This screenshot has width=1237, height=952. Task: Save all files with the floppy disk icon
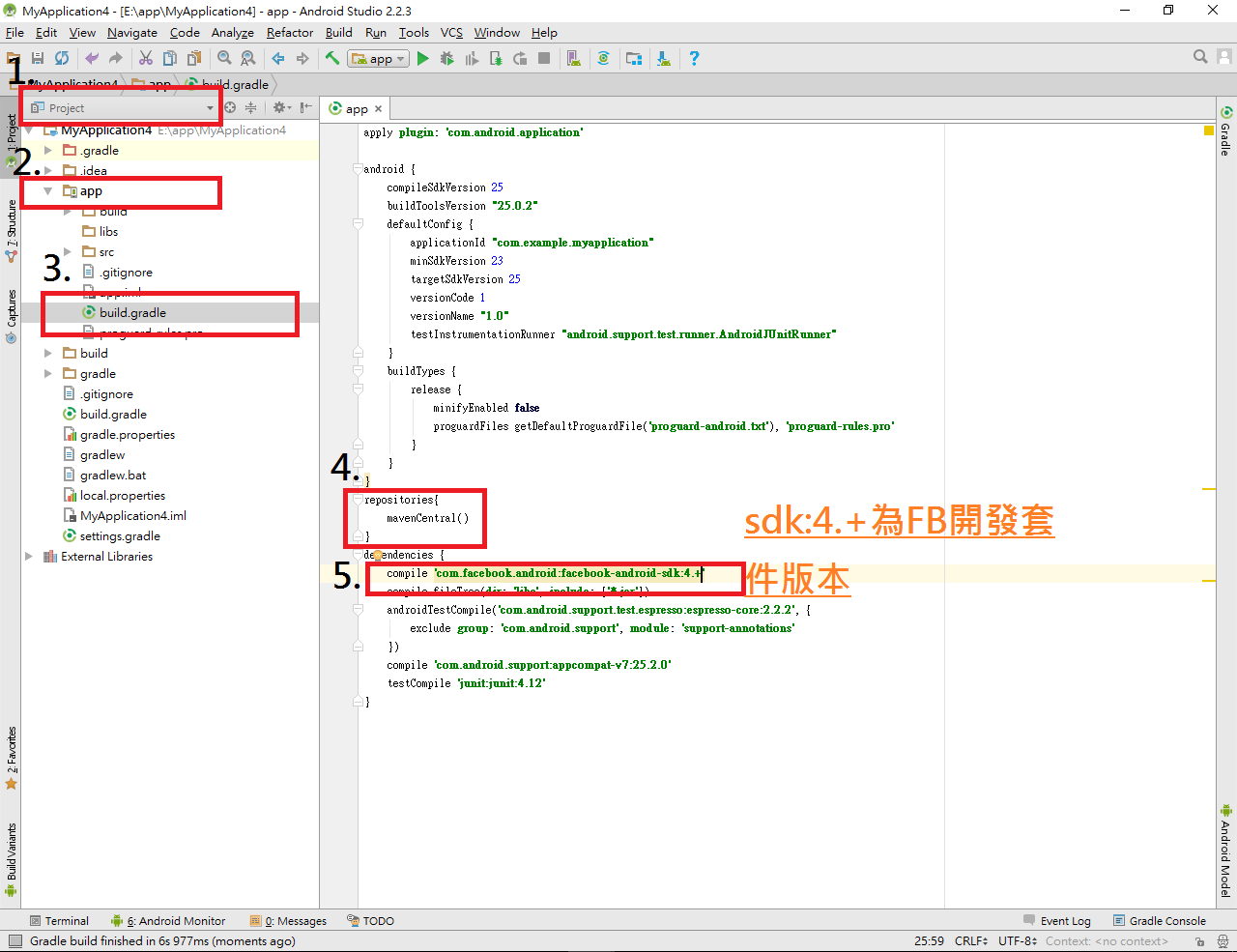[38, 58]
